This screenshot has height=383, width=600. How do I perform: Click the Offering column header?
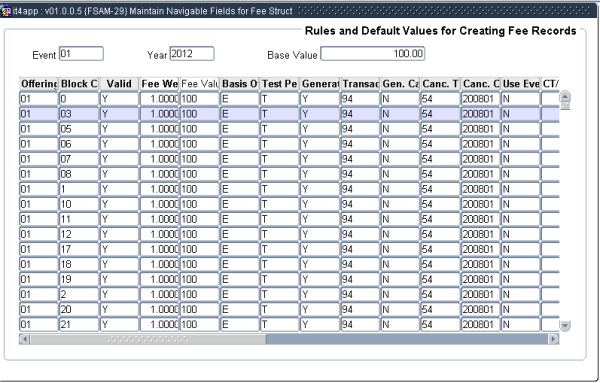coord(39,84)
